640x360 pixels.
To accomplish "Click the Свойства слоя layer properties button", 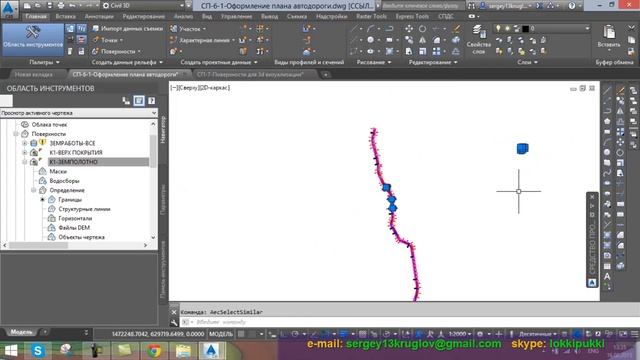I will pos(478,40).
